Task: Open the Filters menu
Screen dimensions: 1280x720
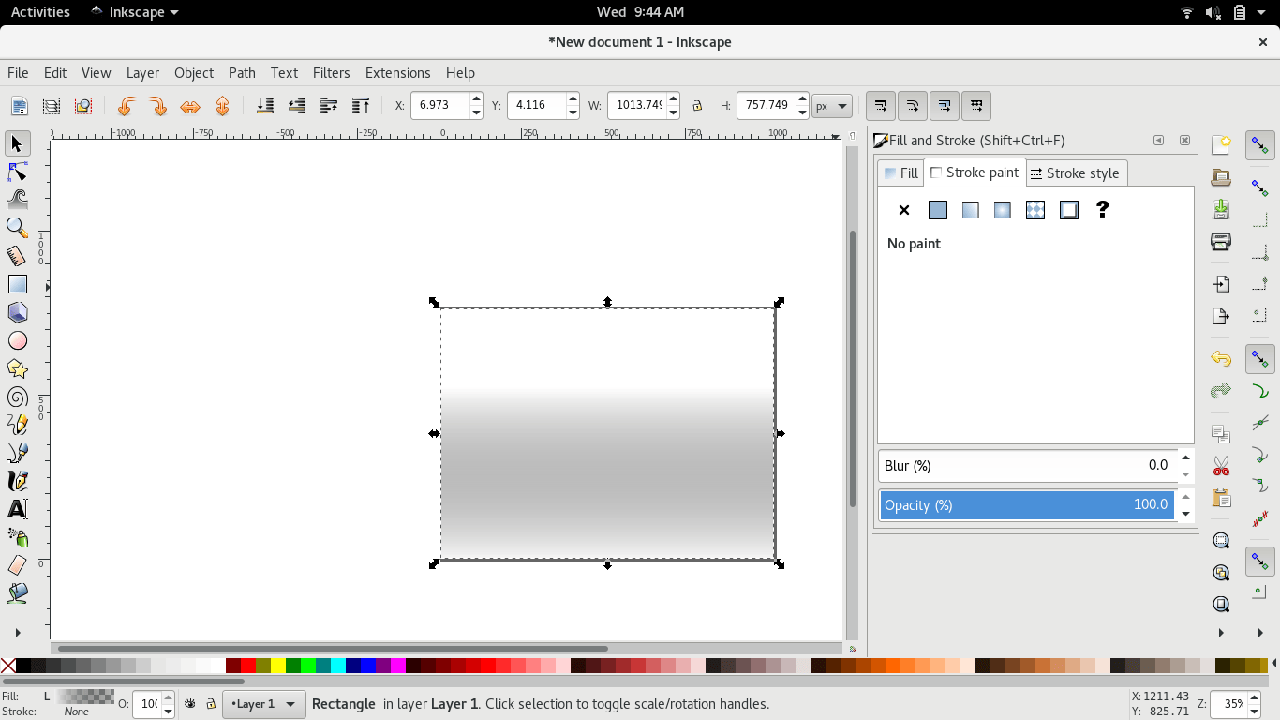Action: tap(331, 73)
